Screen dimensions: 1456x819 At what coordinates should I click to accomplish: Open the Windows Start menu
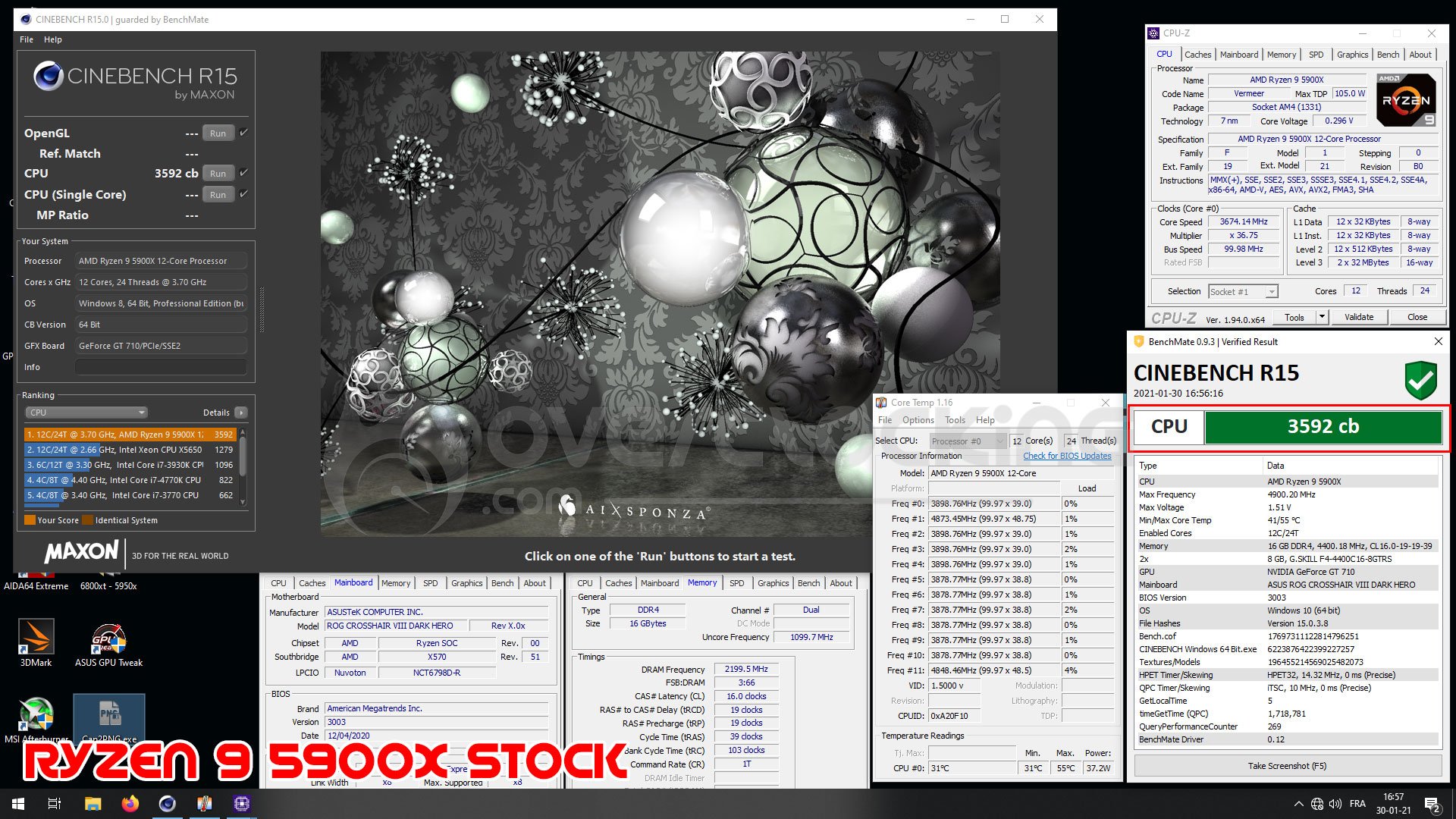(18, 804)
